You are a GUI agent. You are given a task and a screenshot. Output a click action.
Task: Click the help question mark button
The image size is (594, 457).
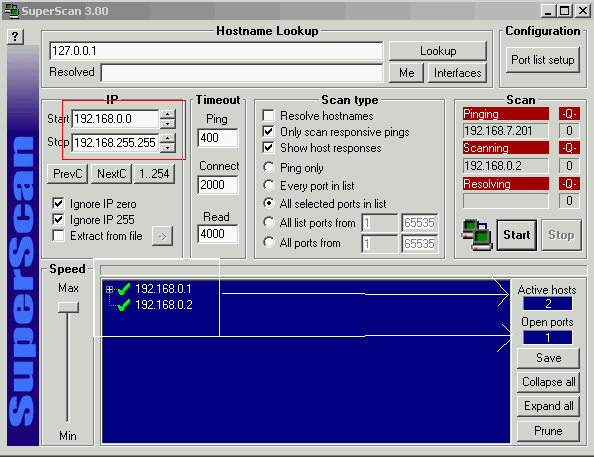(x=15, y=37)
